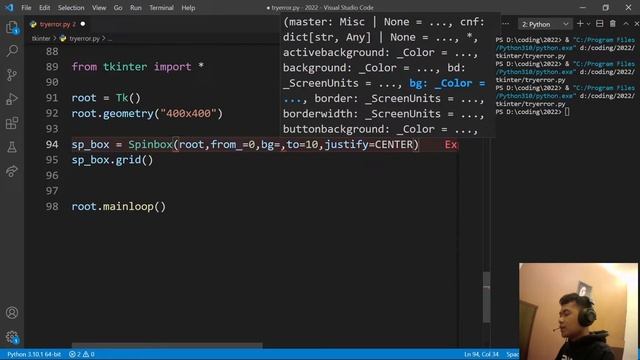
Task: Maximize the terminal panel with the up arrow
Action: click(x=626, y=24)
